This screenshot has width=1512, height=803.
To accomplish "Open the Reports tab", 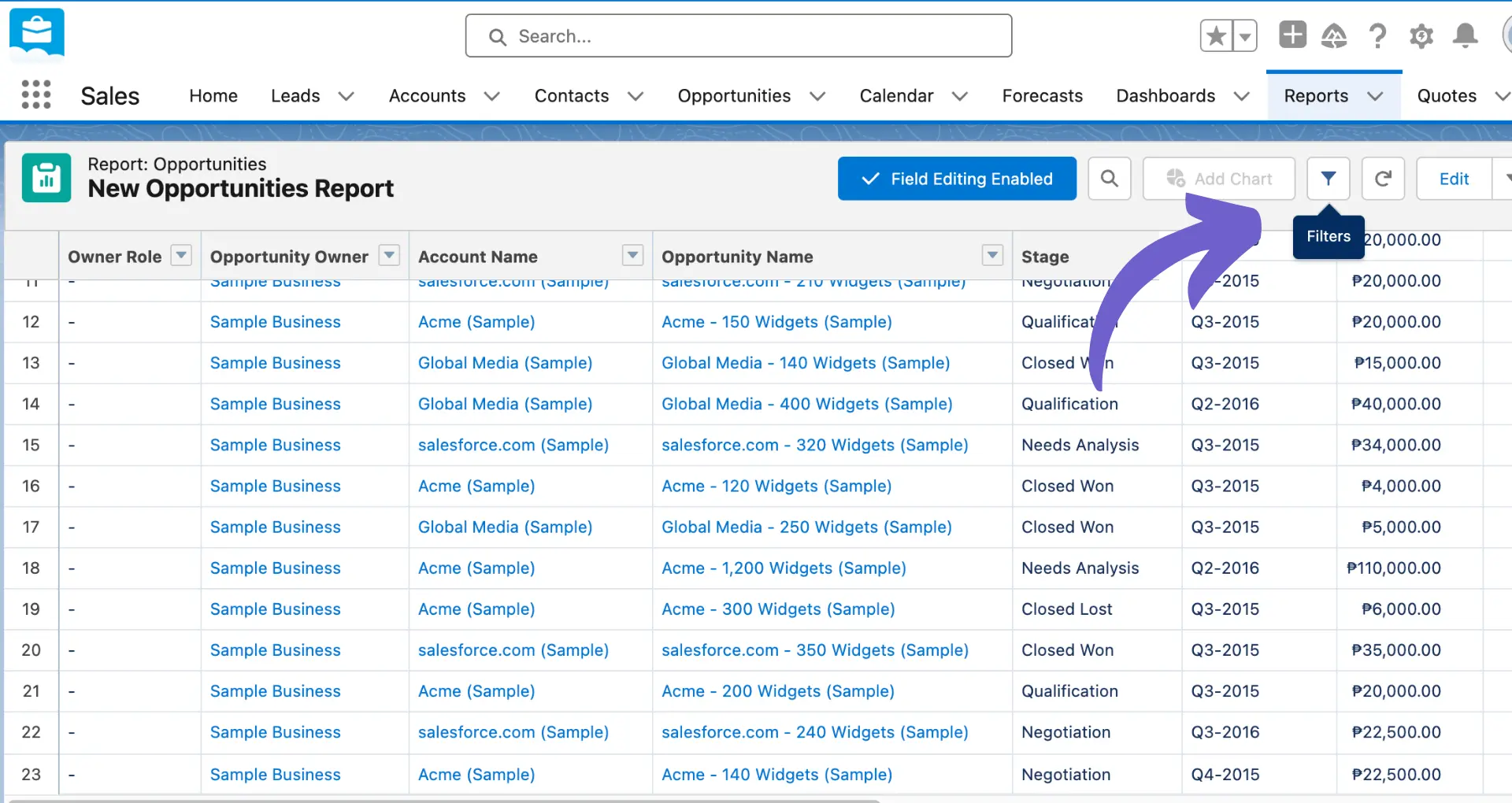I will point(1316,95).
